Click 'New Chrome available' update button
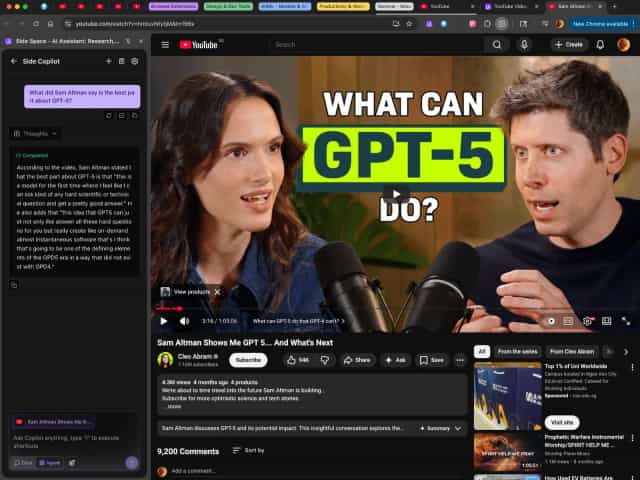 click(x=600, y=24)
